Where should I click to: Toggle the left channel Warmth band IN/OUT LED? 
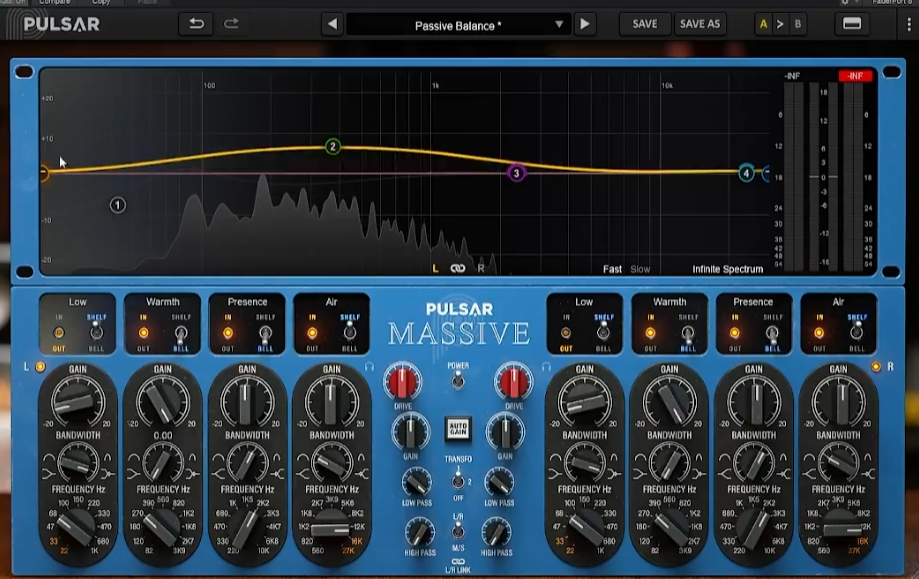[143, 333]
